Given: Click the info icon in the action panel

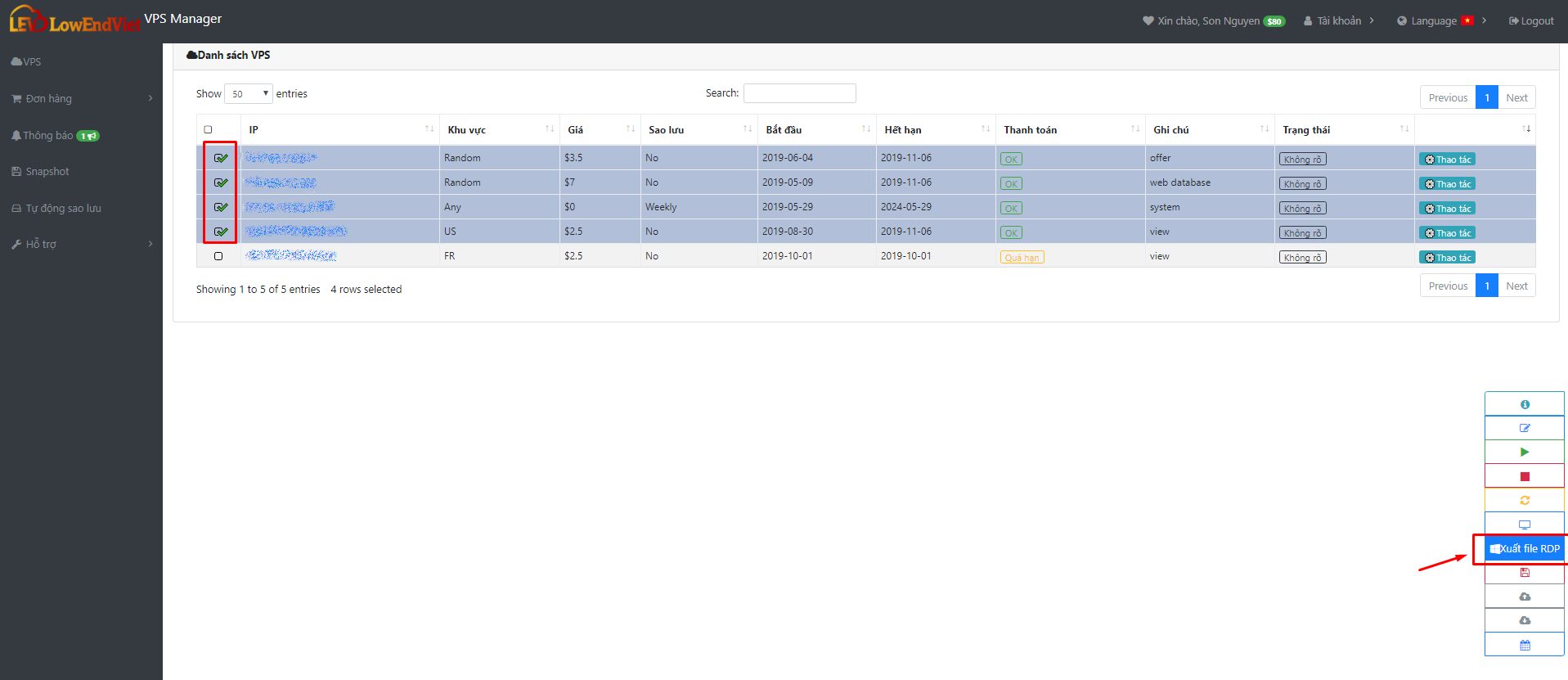Looking at the screenshot, I should (1525, 404).
